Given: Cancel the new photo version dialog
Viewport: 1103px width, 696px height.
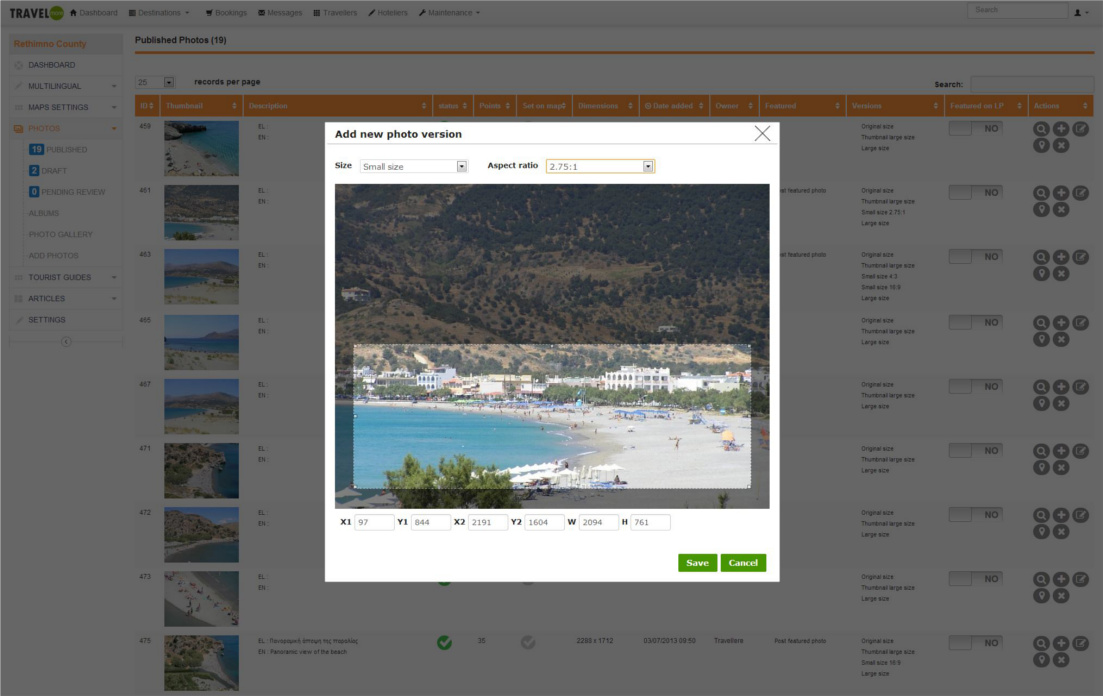Looking at the screenshot, I should tap(743, 563).
